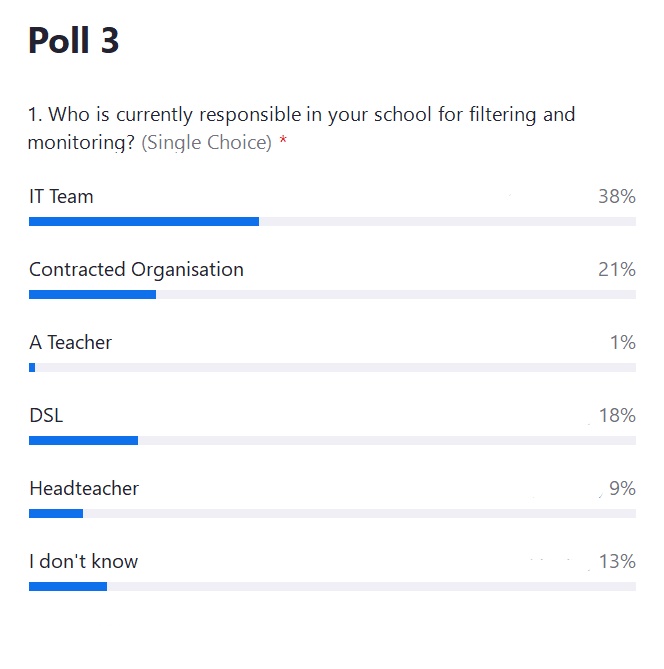Choose the Headteacher option label
The image size is (664, 669).
(84, 489)
